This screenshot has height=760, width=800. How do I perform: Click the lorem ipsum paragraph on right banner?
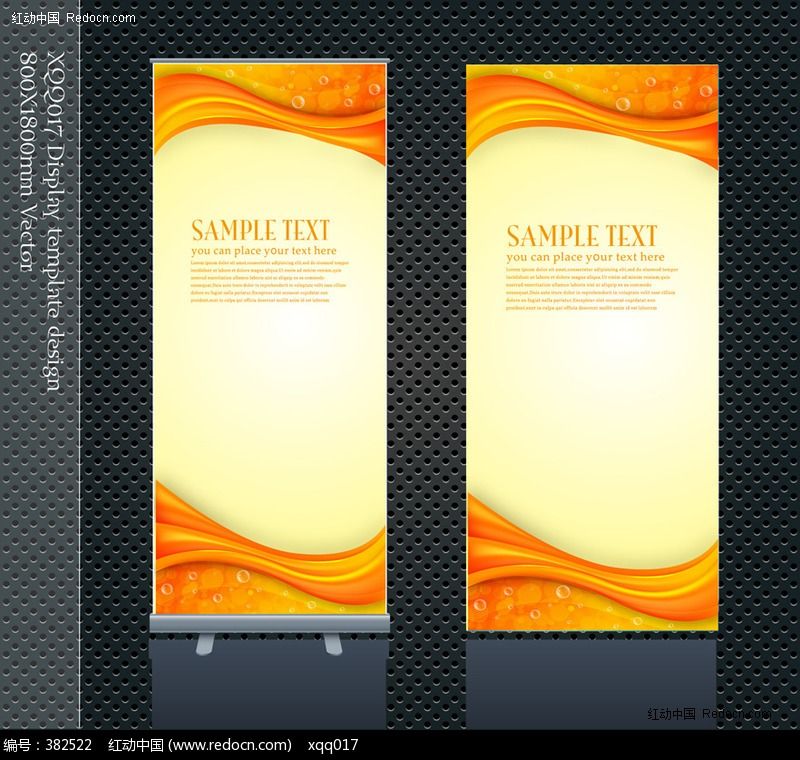592,289
